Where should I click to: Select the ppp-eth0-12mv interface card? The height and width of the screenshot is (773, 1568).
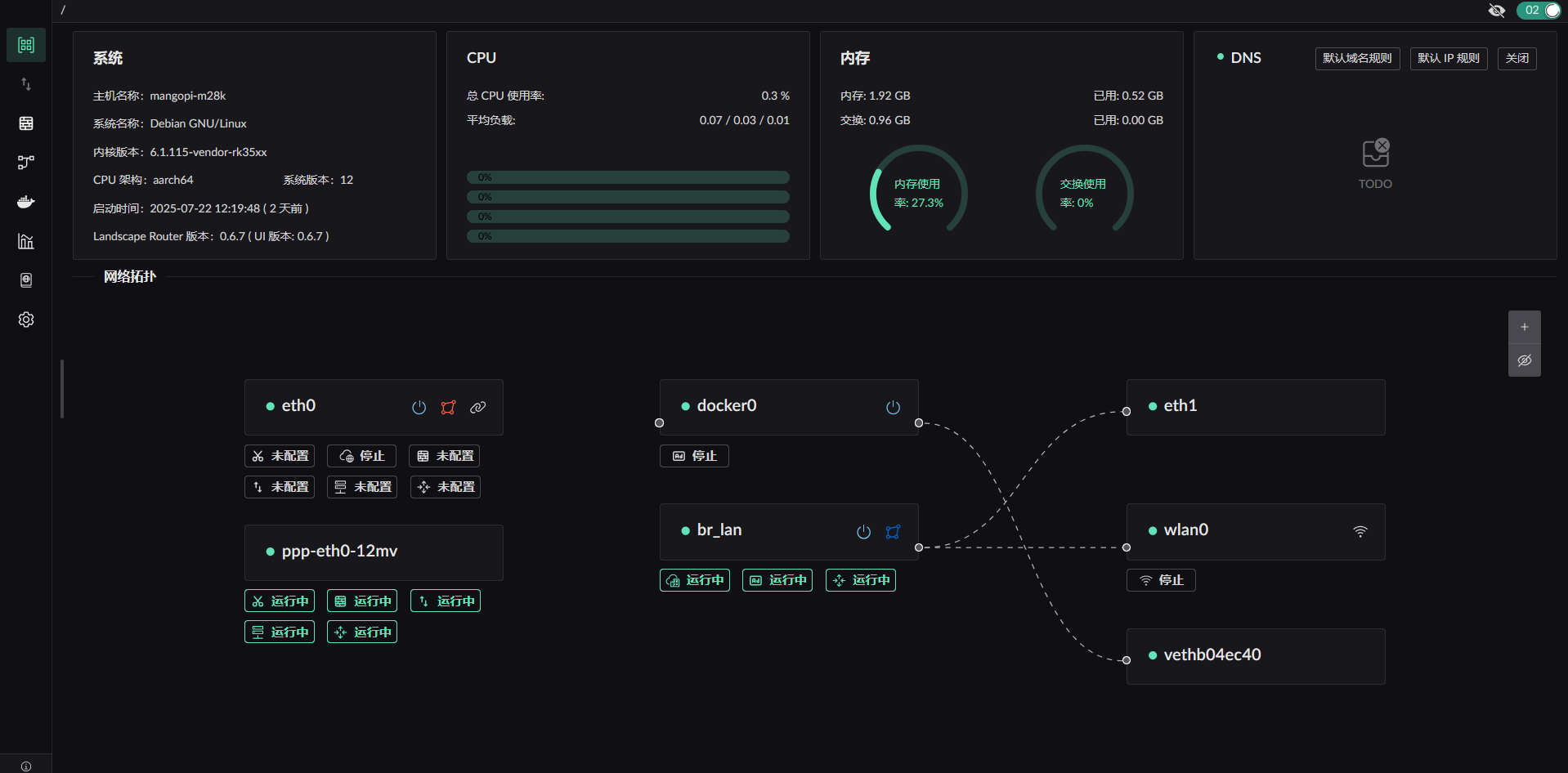point(374,552)
